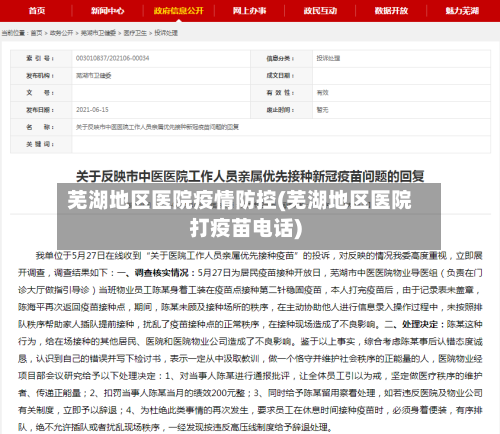
Task: Open the 首页 navigation tab
Action: coord(37,11)
